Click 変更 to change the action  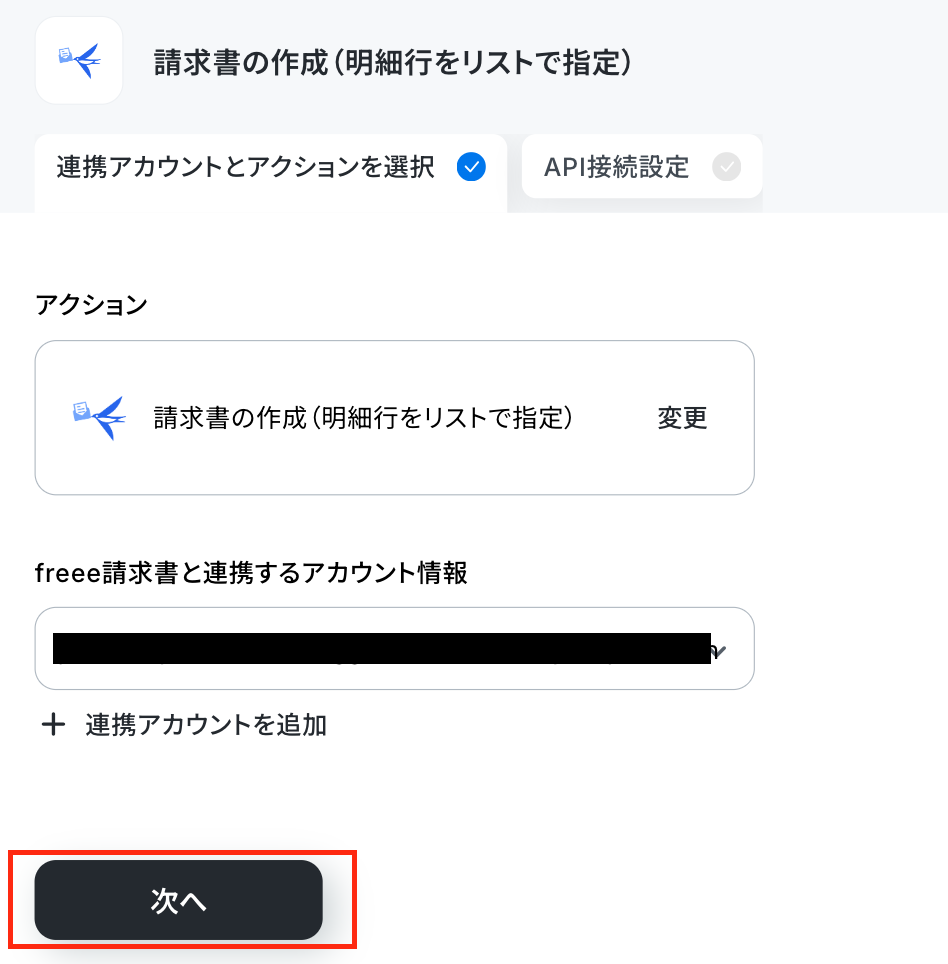click(682, 418)
